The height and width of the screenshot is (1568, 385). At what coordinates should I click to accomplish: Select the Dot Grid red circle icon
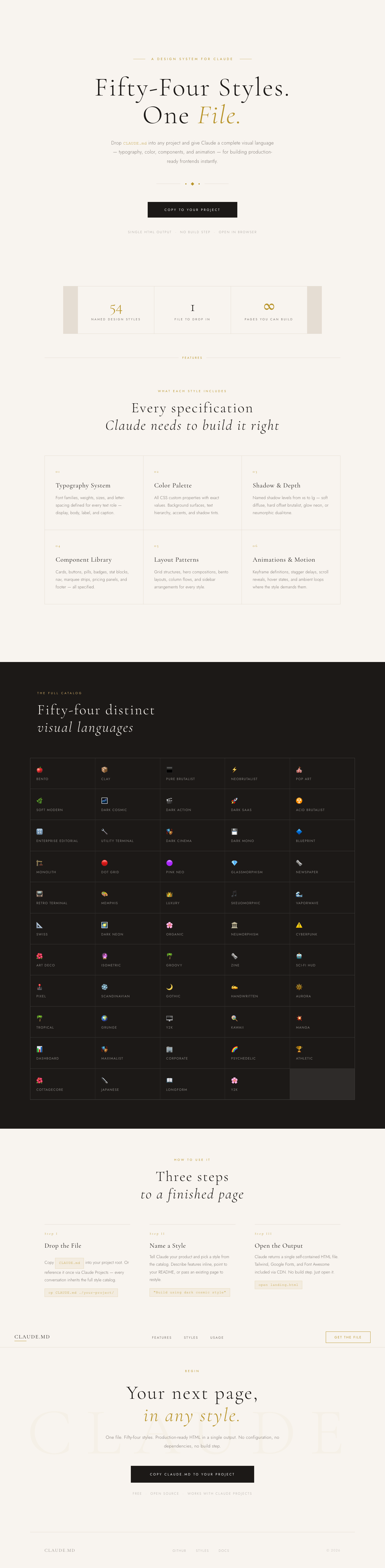tap(104, 862)
